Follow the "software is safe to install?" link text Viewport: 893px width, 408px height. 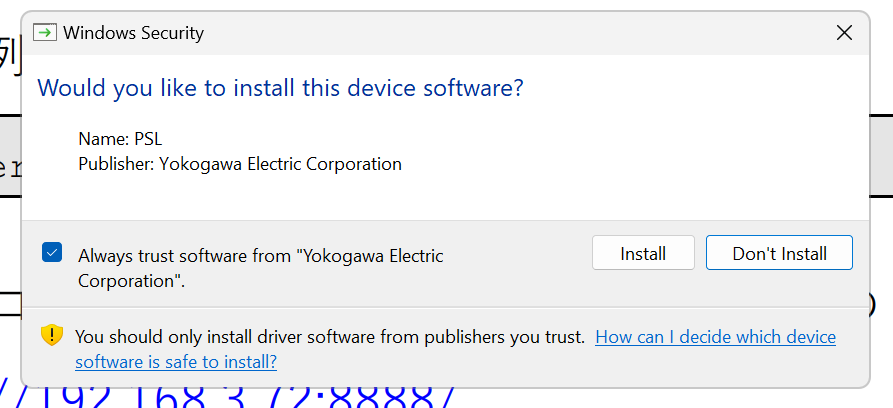tap(176, 362)
